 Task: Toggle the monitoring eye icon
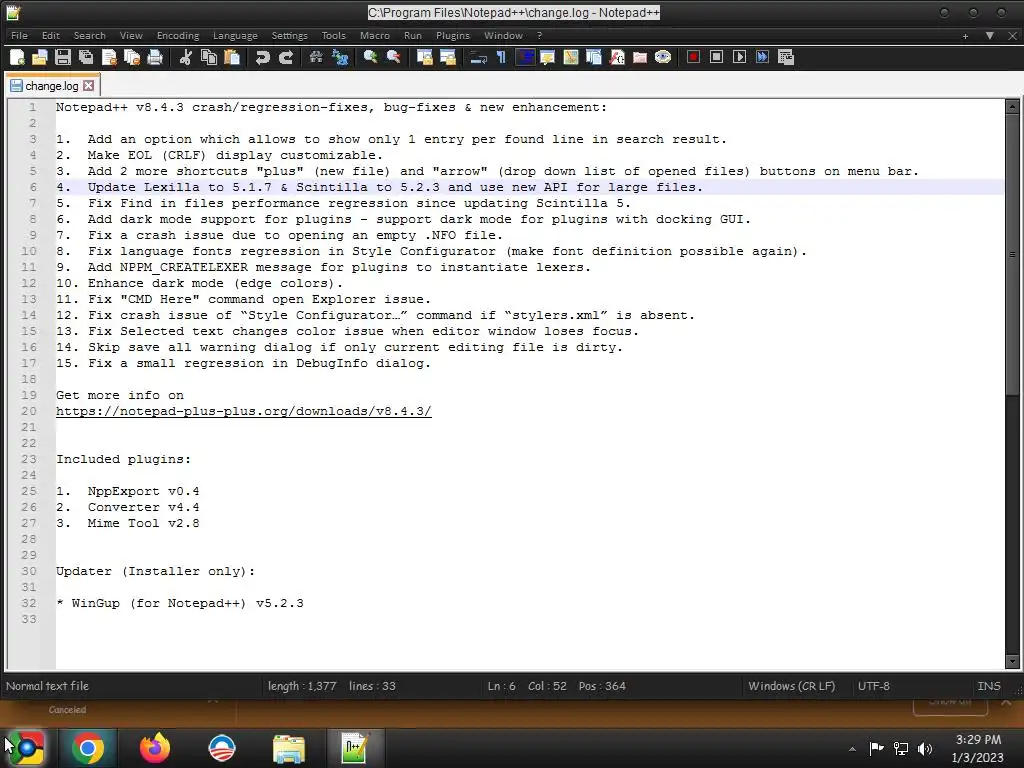tap(663, 57)
